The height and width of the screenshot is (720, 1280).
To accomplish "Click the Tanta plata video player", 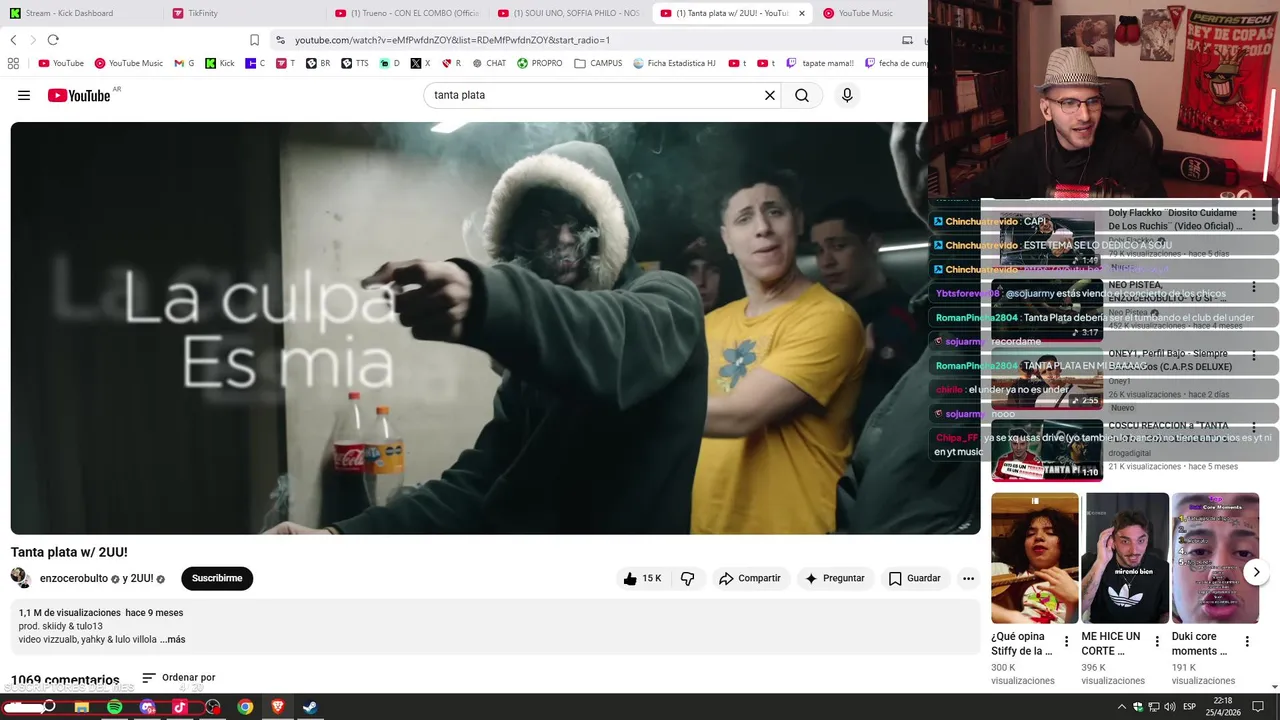I will [x=495, y=328].
